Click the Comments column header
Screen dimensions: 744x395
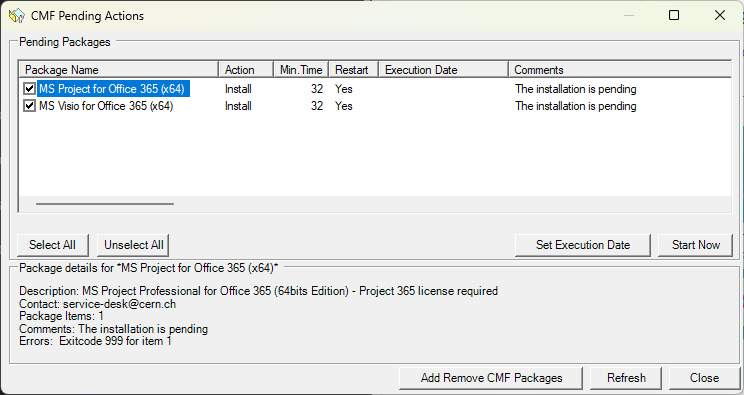coord(620,70)
